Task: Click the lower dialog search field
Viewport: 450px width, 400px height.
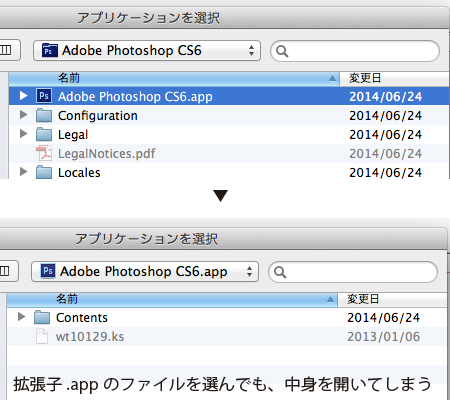Action: coord(353,272)
